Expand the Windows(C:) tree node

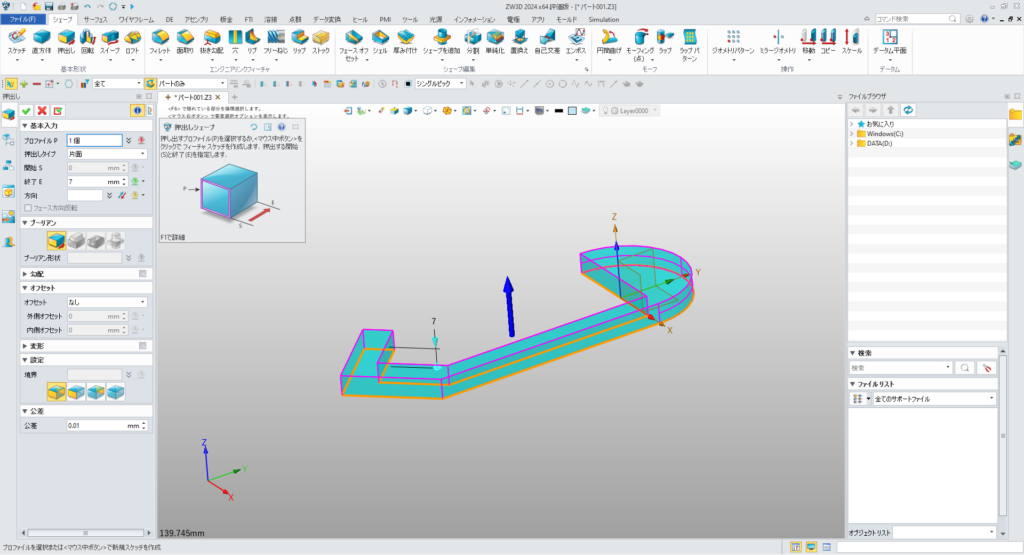pos(851,133)
